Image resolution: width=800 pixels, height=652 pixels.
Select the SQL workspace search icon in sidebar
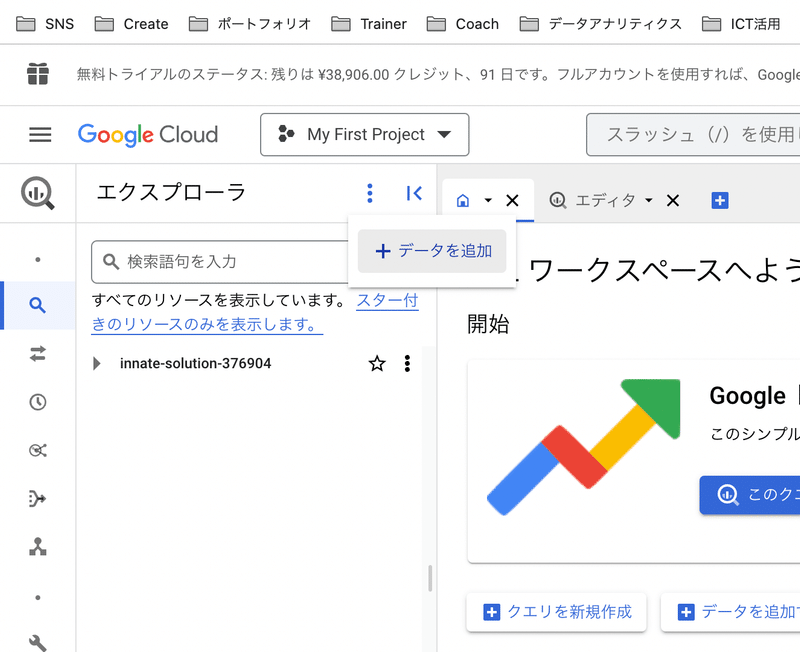coord(38,306)
